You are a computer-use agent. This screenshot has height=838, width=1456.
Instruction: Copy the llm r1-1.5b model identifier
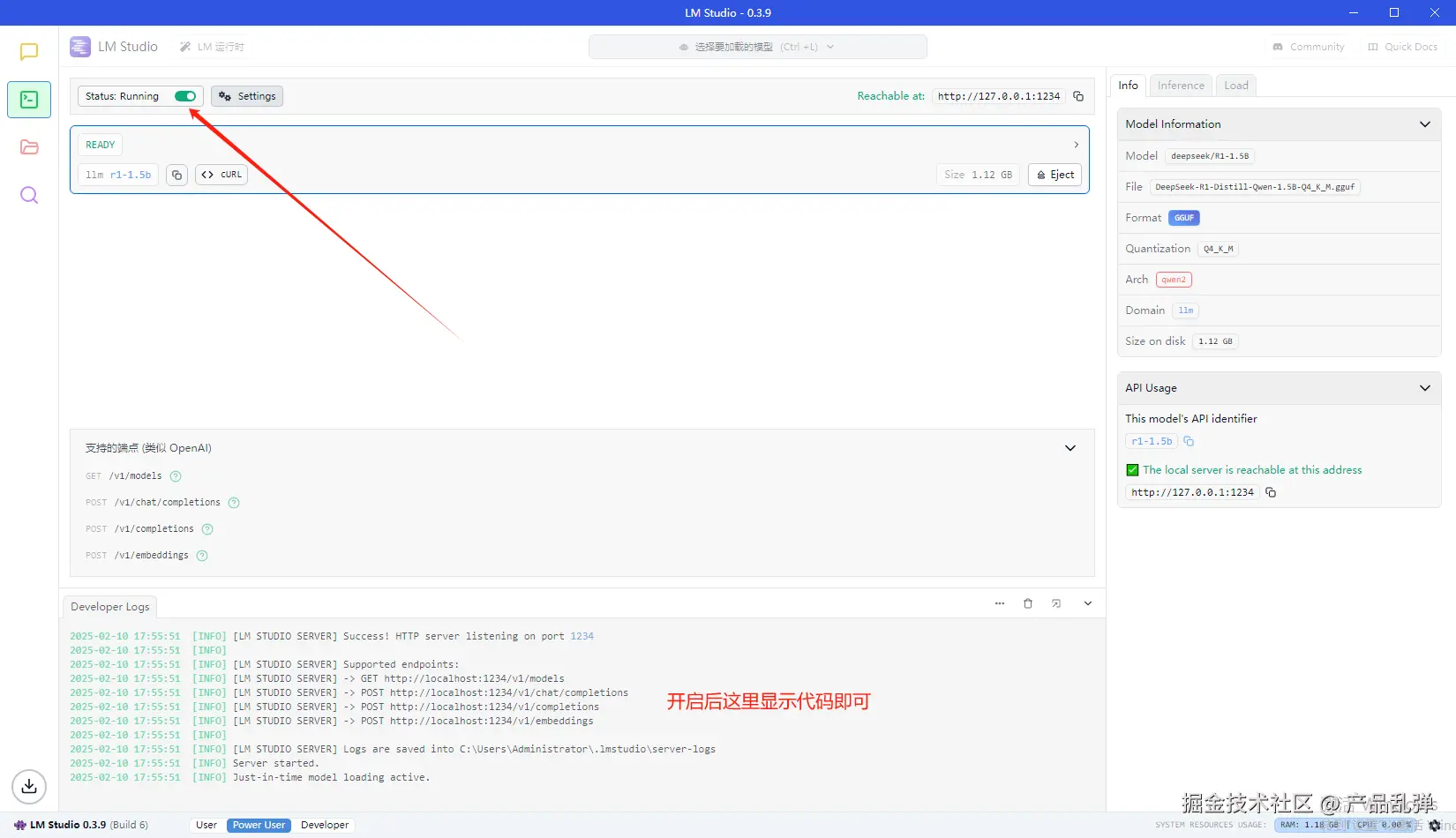click(176, 175)
